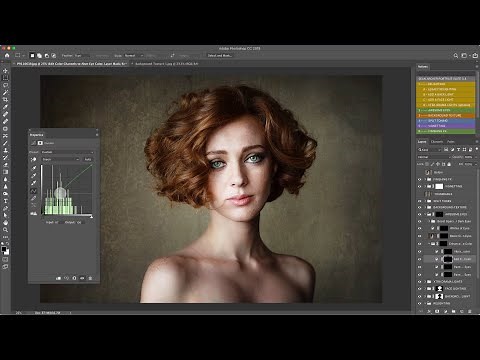Viewport: 480px width, 360px height.
Task: Switch to Background Texture document tab
Action: tap(167, 64)
